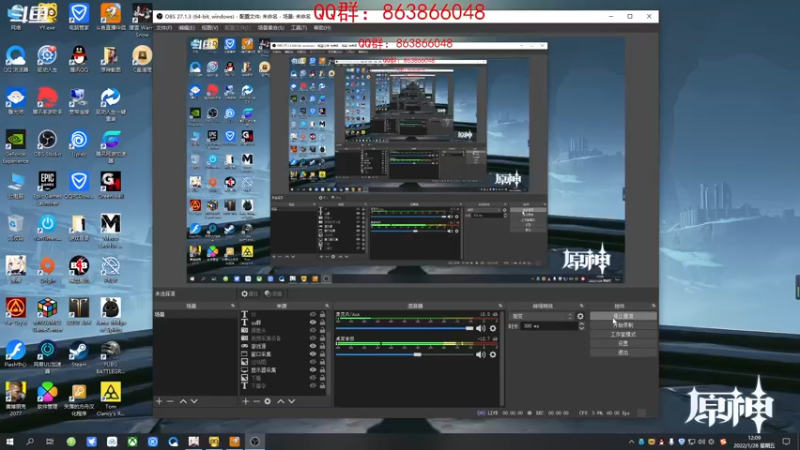Screen dimensions: 800x450
Task: Open the 场景集合(S) menu in OBS
Action: tap(270, 28)
